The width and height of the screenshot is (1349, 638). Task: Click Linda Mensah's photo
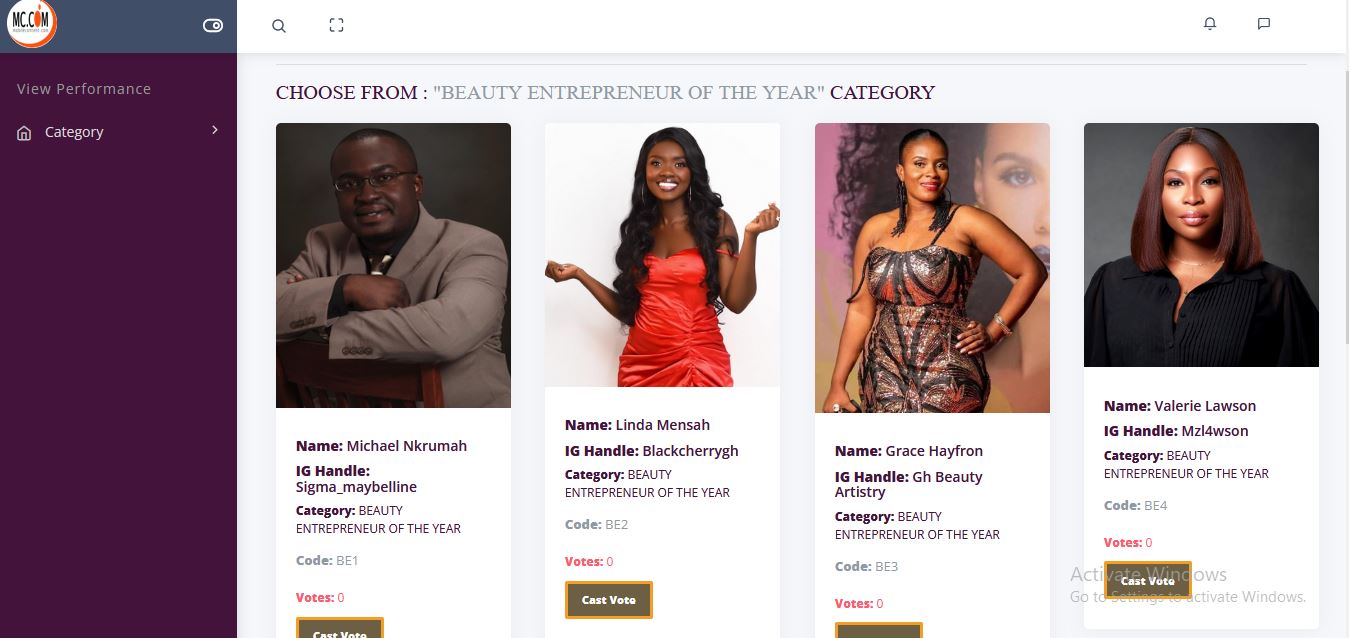[662, 255]
